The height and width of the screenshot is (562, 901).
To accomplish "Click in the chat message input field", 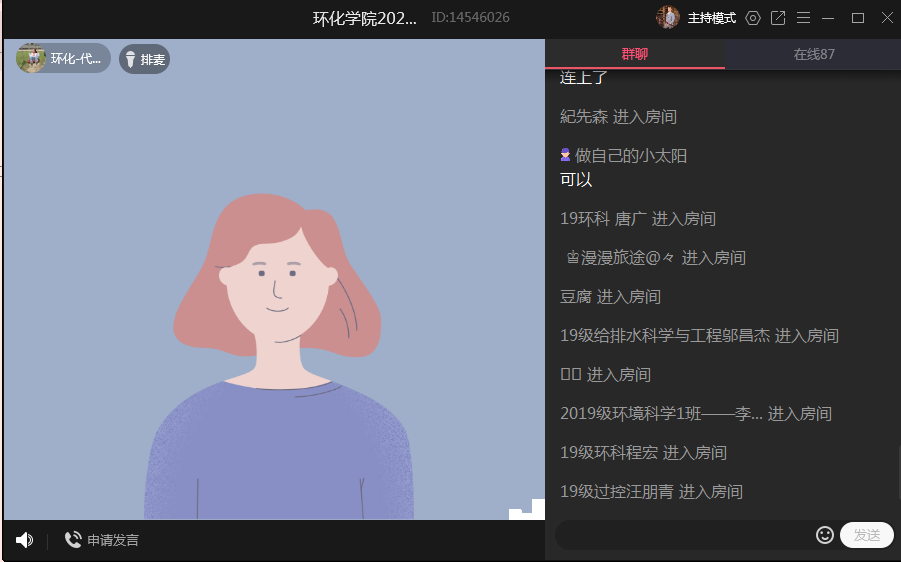I will coord(685,535).
